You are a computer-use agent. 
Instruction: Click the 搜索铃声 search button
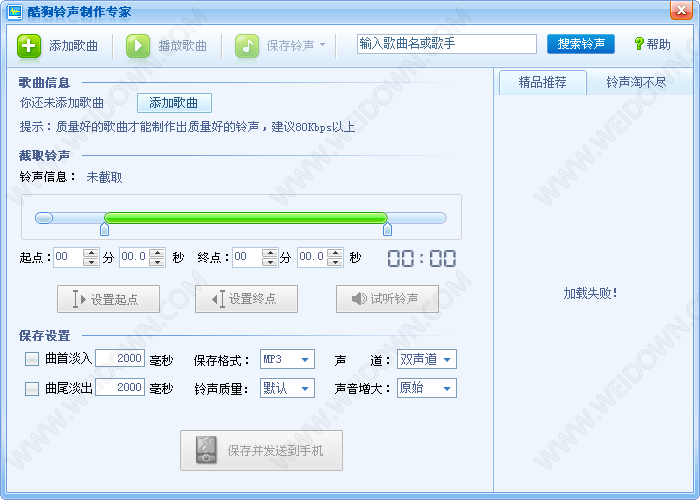(x=581, y=44)
